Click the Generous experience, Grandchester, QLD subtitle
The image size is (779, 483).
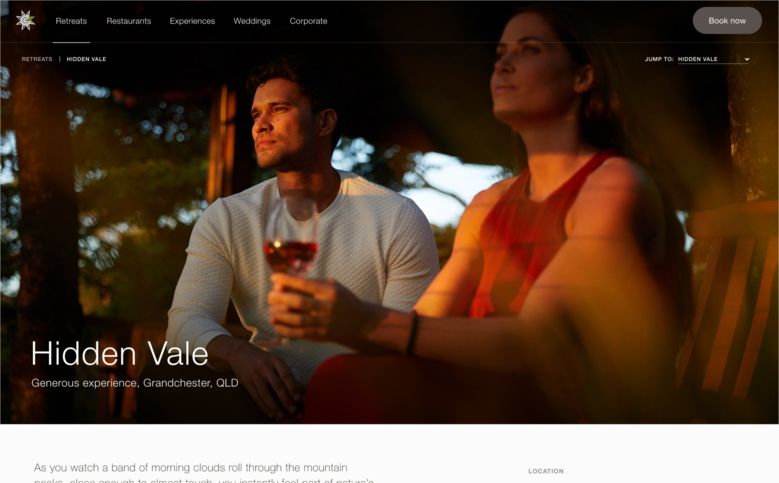pos(135,383)
